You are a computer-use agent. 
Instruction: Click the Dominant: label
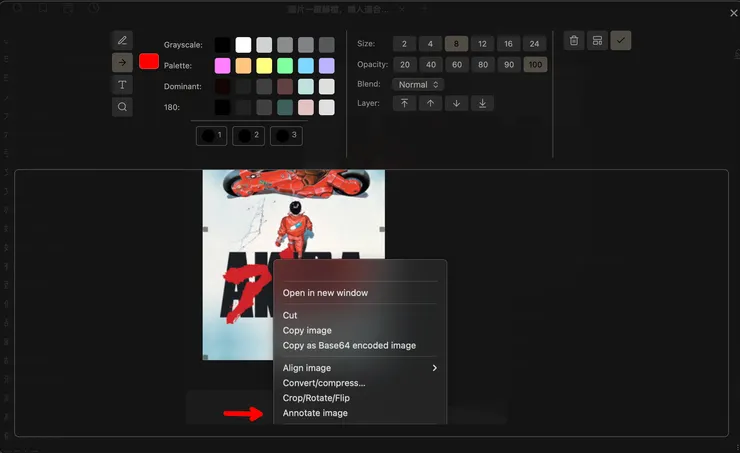(x=183, y=86)
